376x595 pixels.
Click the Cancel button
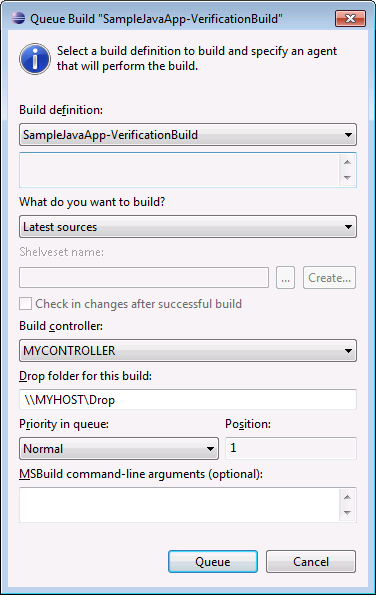pyautogui.click(x=311, y=561)
